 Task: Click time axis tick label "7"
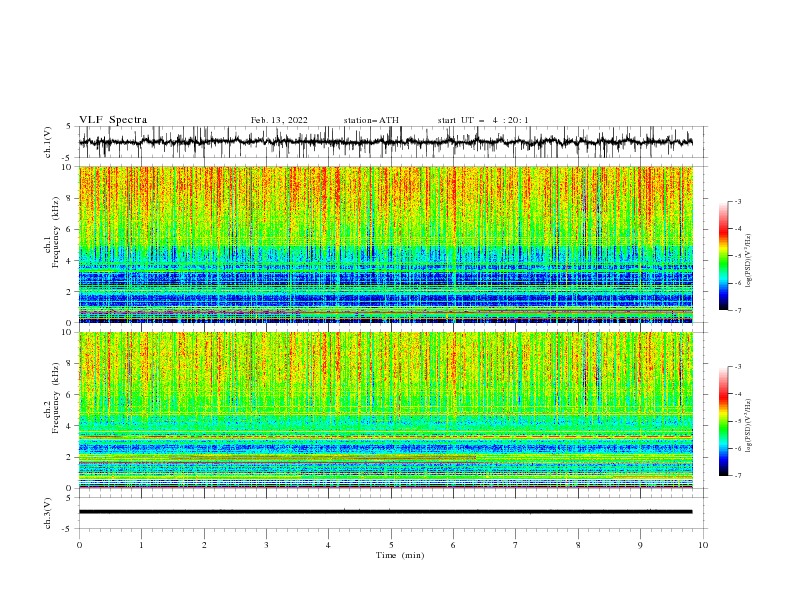coord(516,545)
